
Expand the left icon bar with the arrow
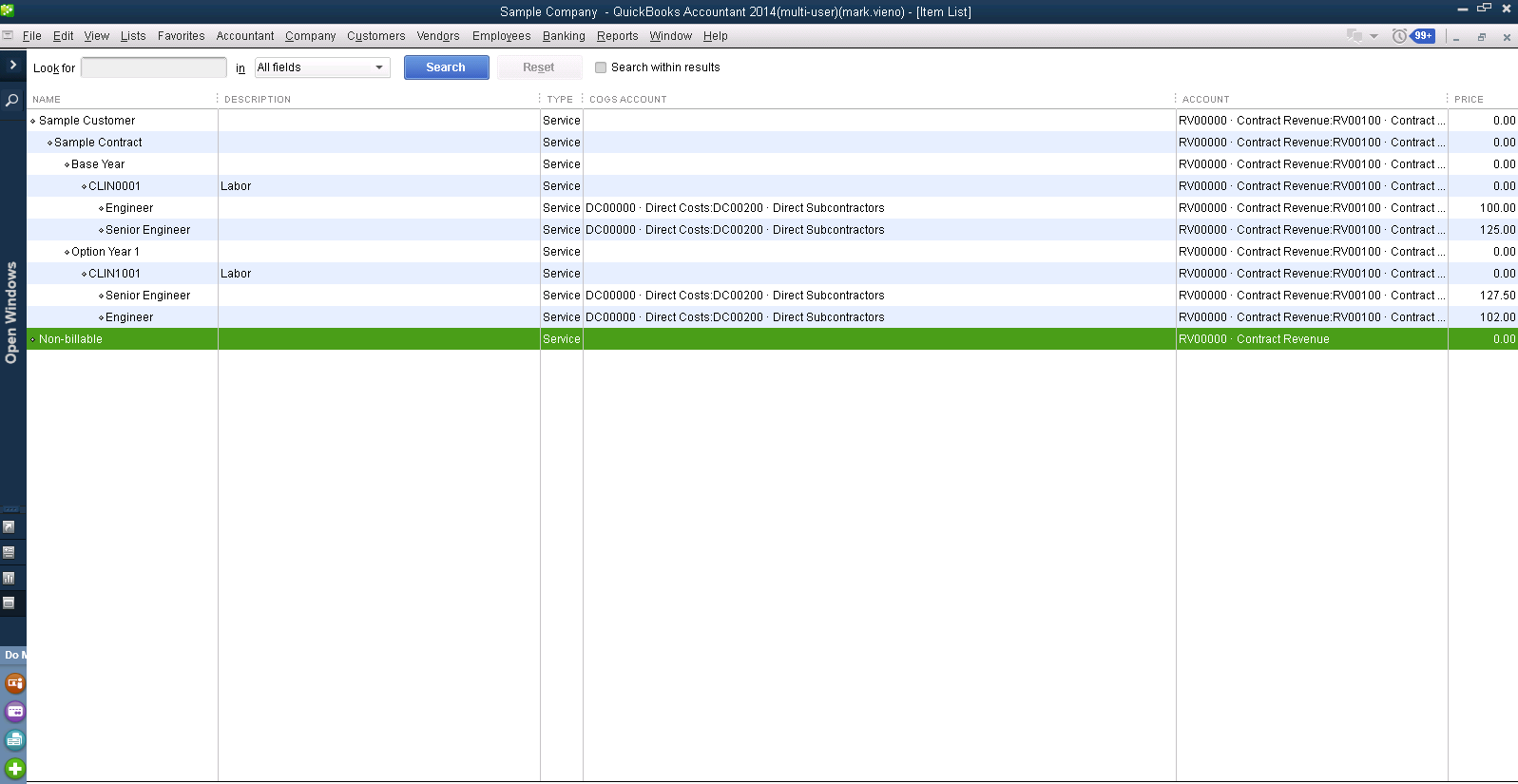(x=12, y=65)
